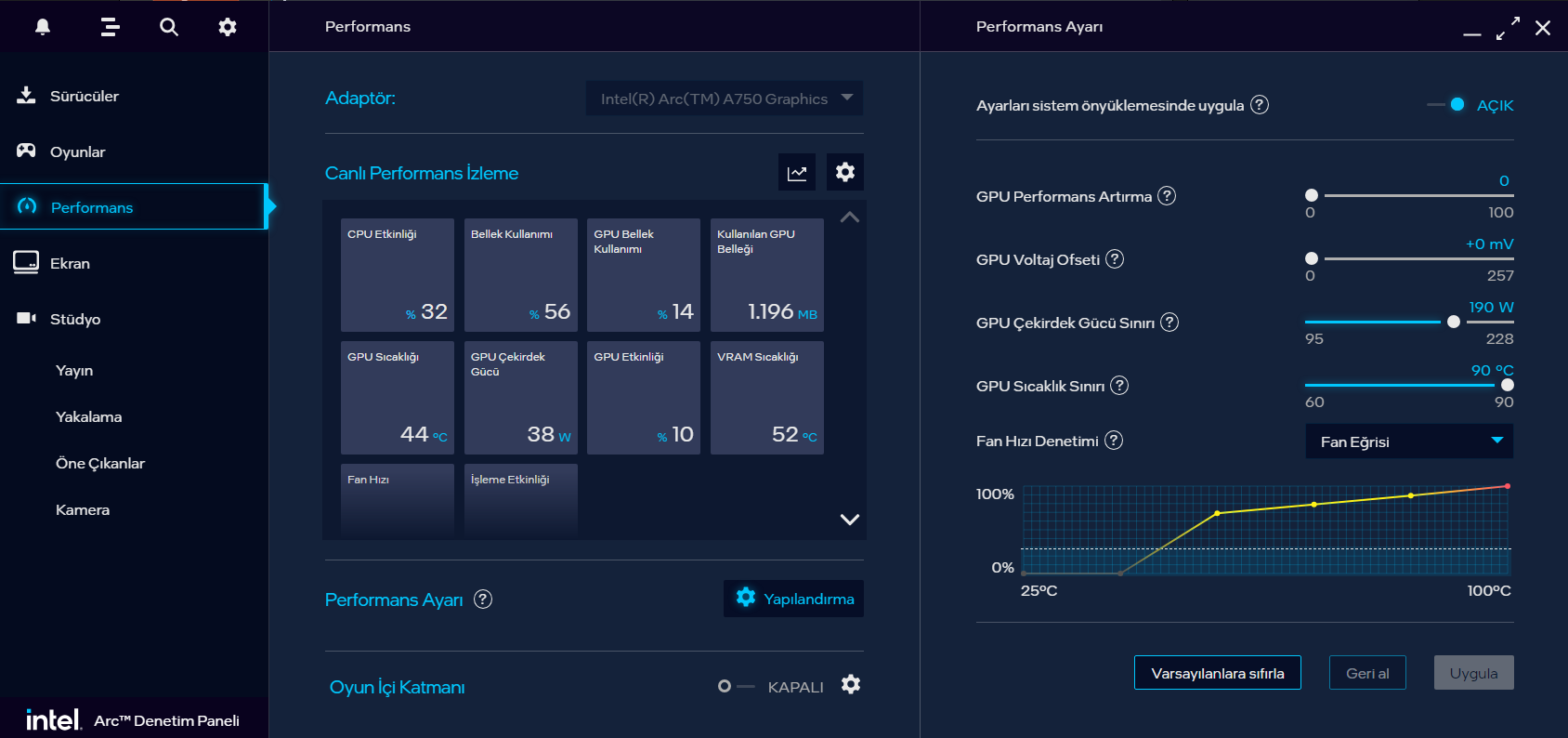Click help icon for GPU Sıcaklık Sınırı
The height and width of the screenshot is (738, 1568).
pyautogui.click(x=1119, y=385)
